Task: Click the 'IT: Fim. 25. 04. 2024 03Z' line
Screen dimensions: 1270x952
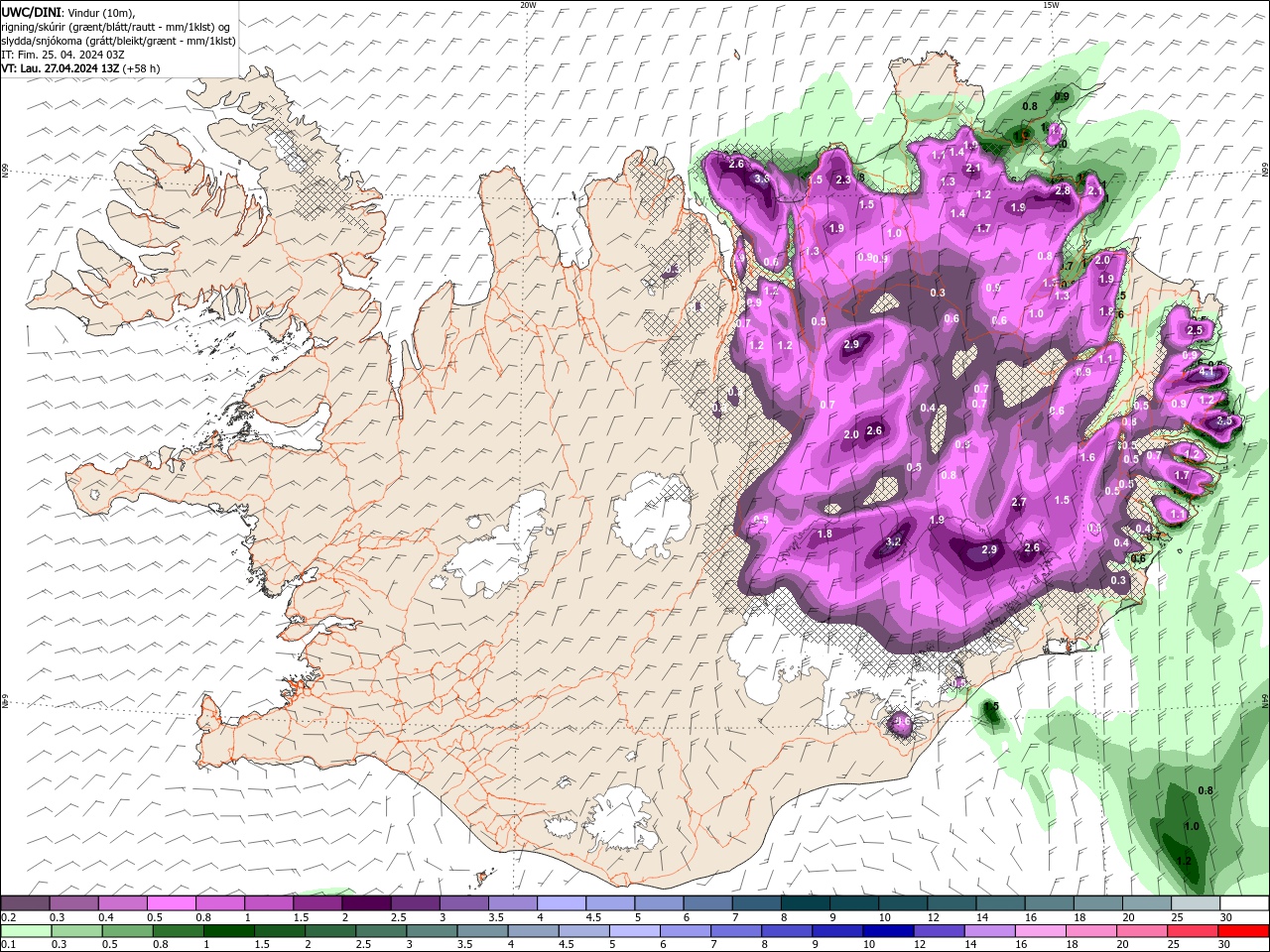Action: [63, 55]
